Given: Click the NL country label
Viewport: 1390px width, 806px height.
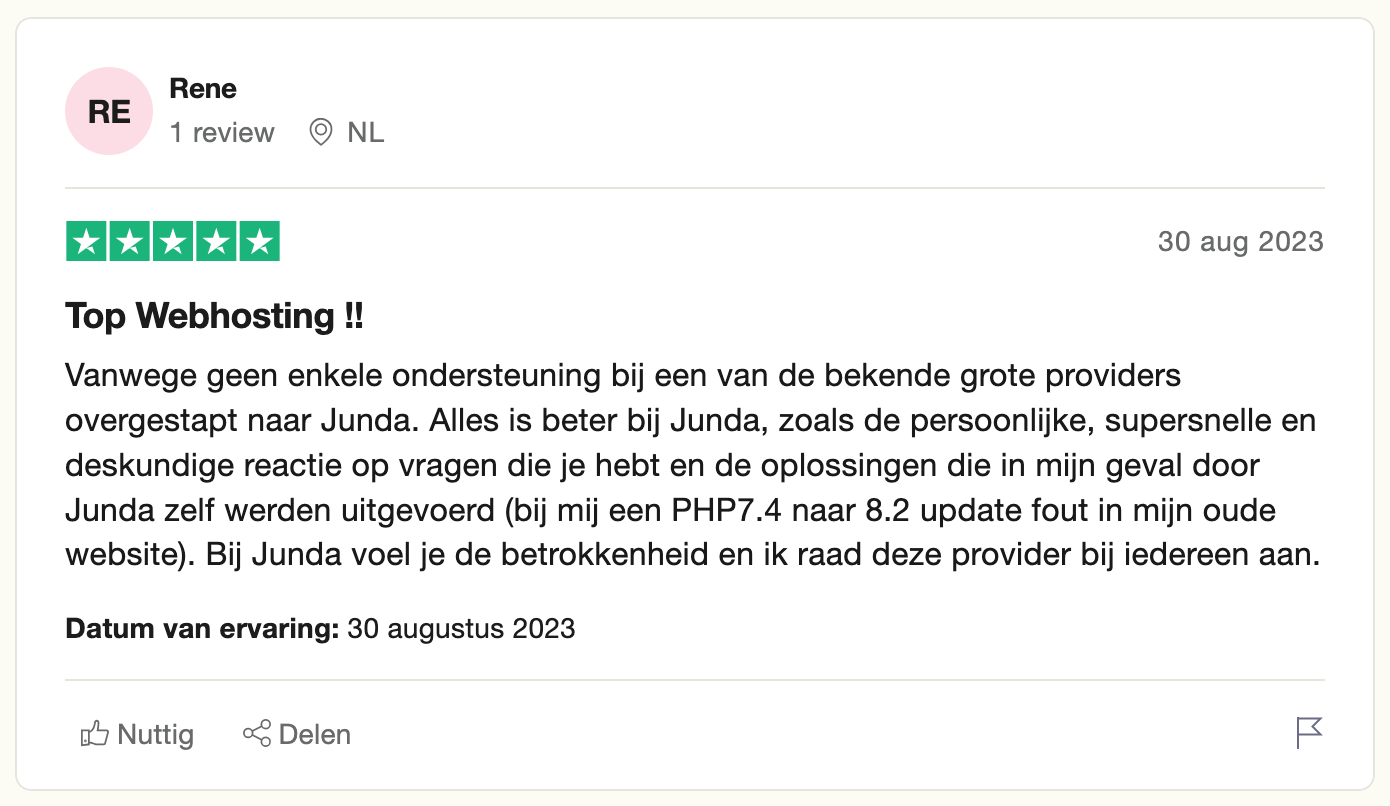Looking at the screenshot, I should click(364, 132).
